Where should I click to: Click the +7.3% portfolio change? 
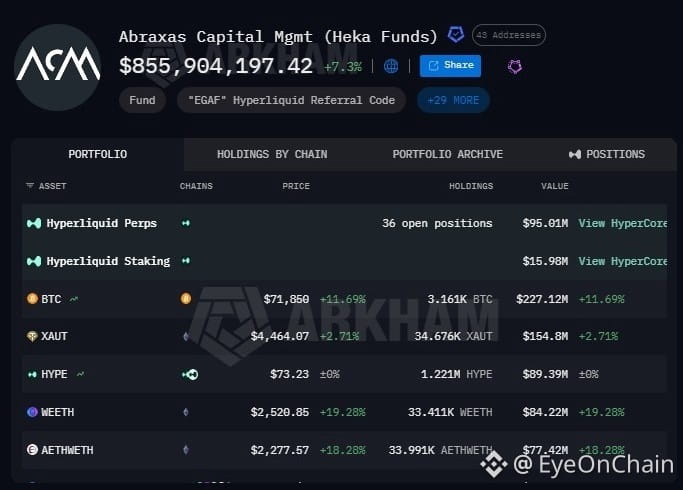click(x=343, y=67)
